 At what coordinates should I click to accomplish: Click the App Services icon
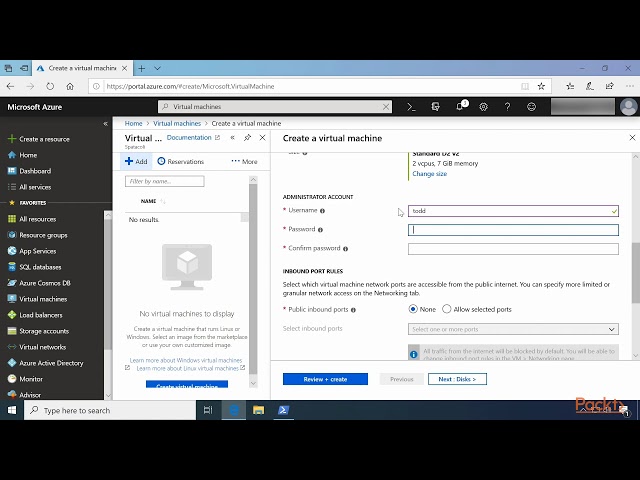pyautogui.click(x=12, y=251)
